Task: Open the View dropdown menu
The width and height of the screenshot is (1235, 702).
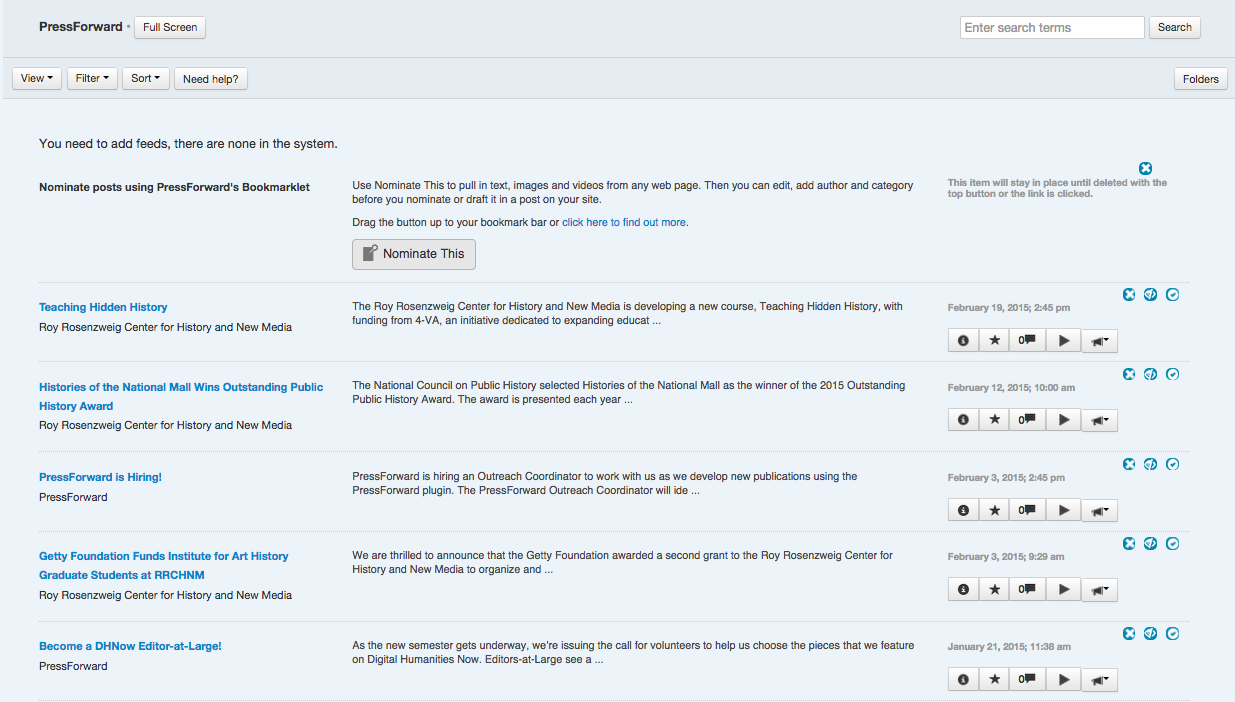Action: pyautogui.click(x=37, y=78)
